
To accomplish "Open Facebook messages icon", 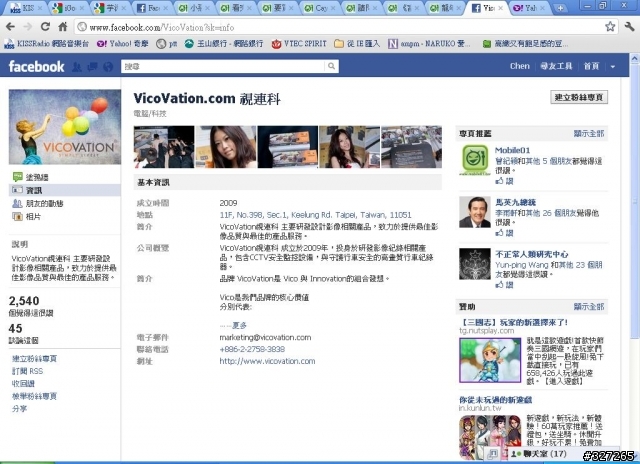I will 92,67.
